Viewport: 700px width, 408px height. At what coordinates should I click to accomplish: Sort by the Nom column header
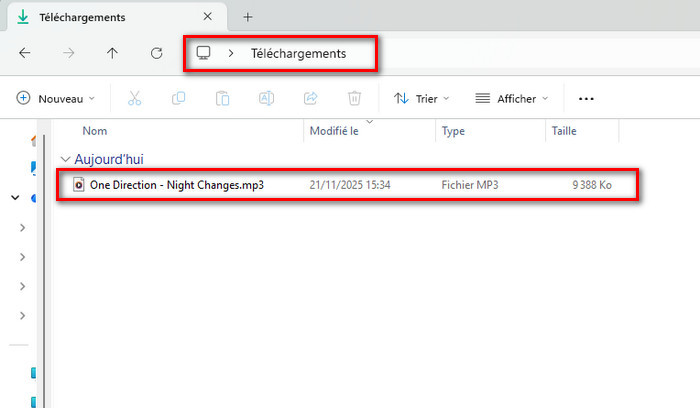tap(95, 131)
